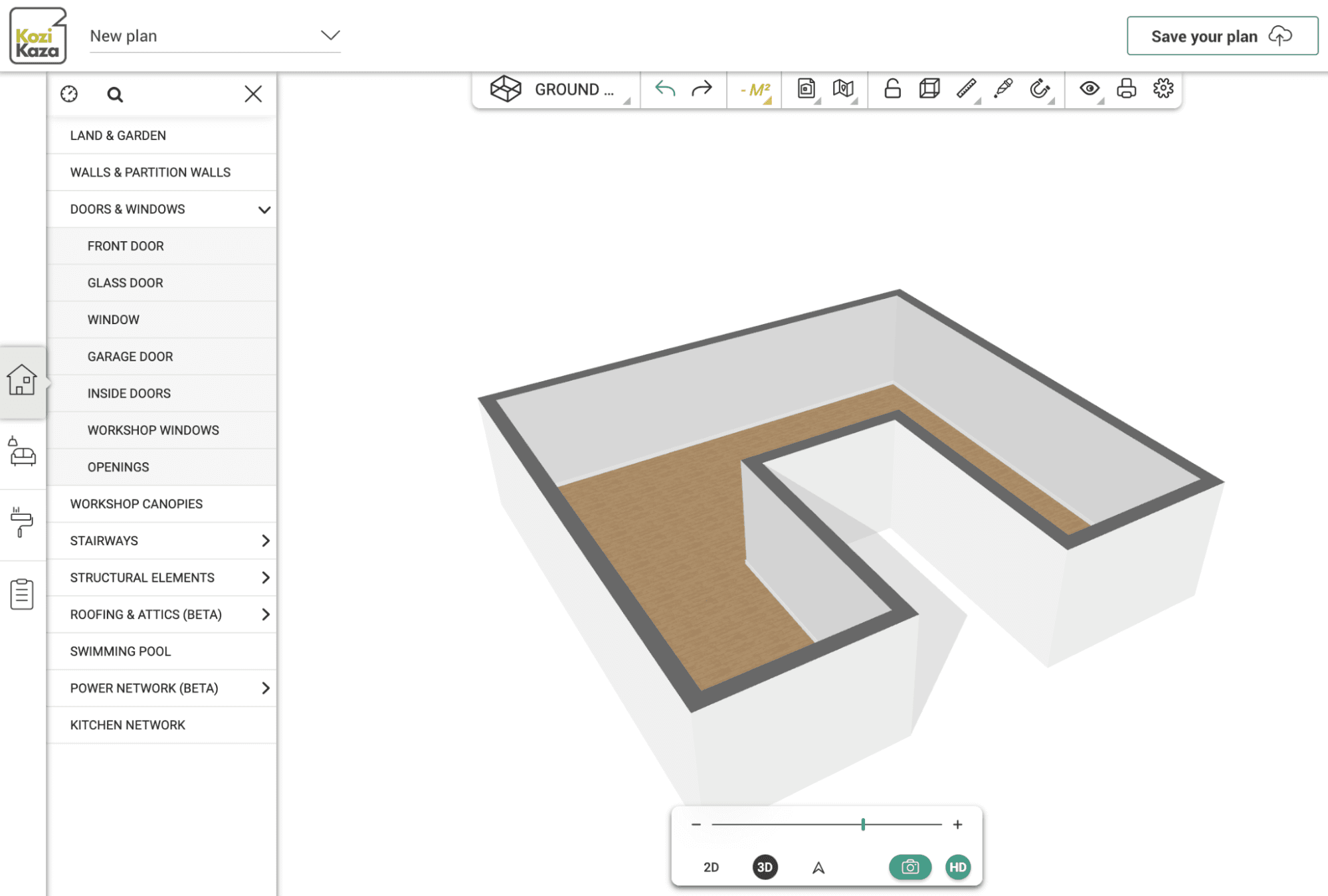
Task: Toggle the eye visibility options
Action: pos(1090,88)
